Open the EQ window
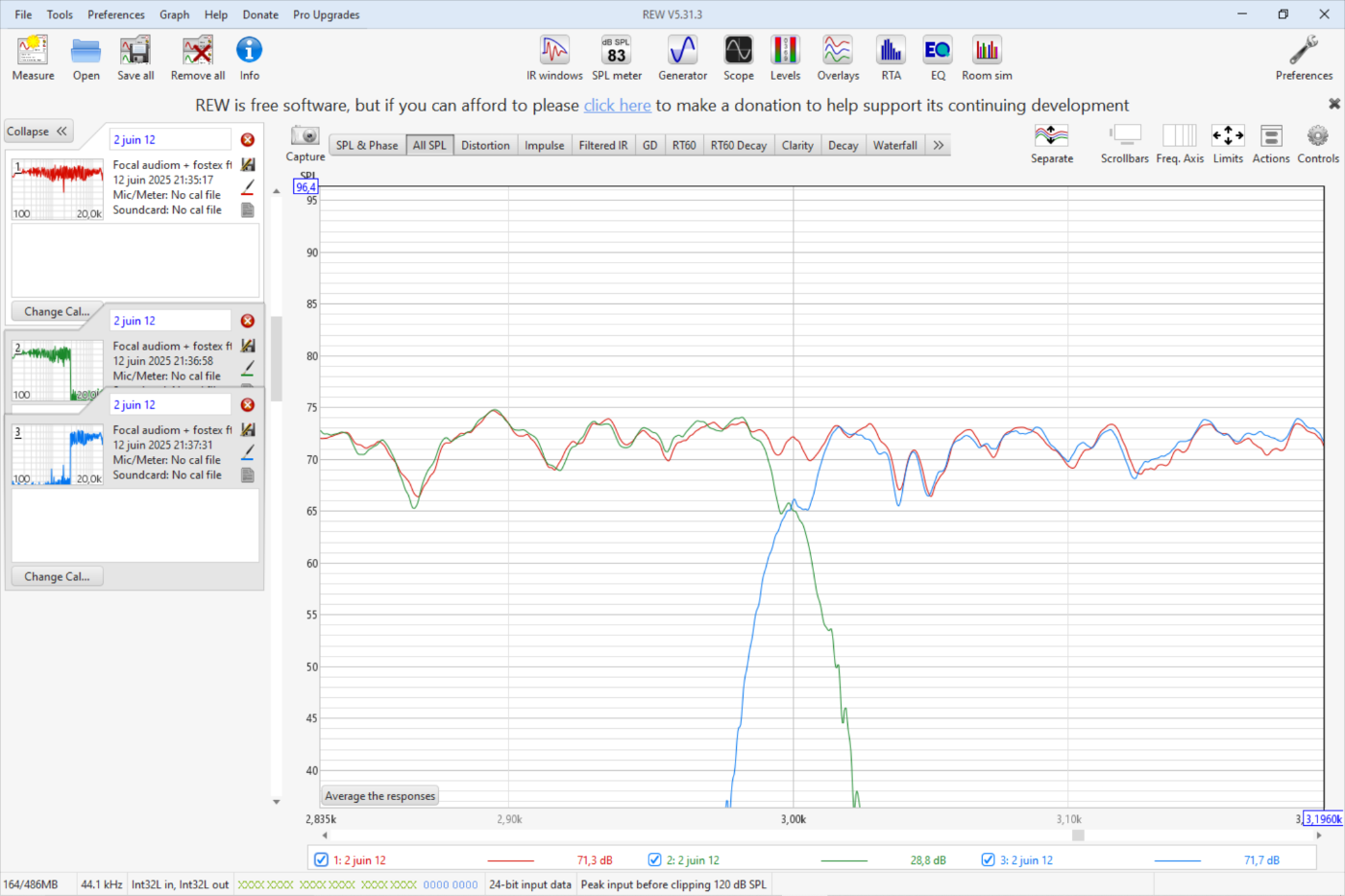Screen dimensions: 1345x896 [938, 51]
